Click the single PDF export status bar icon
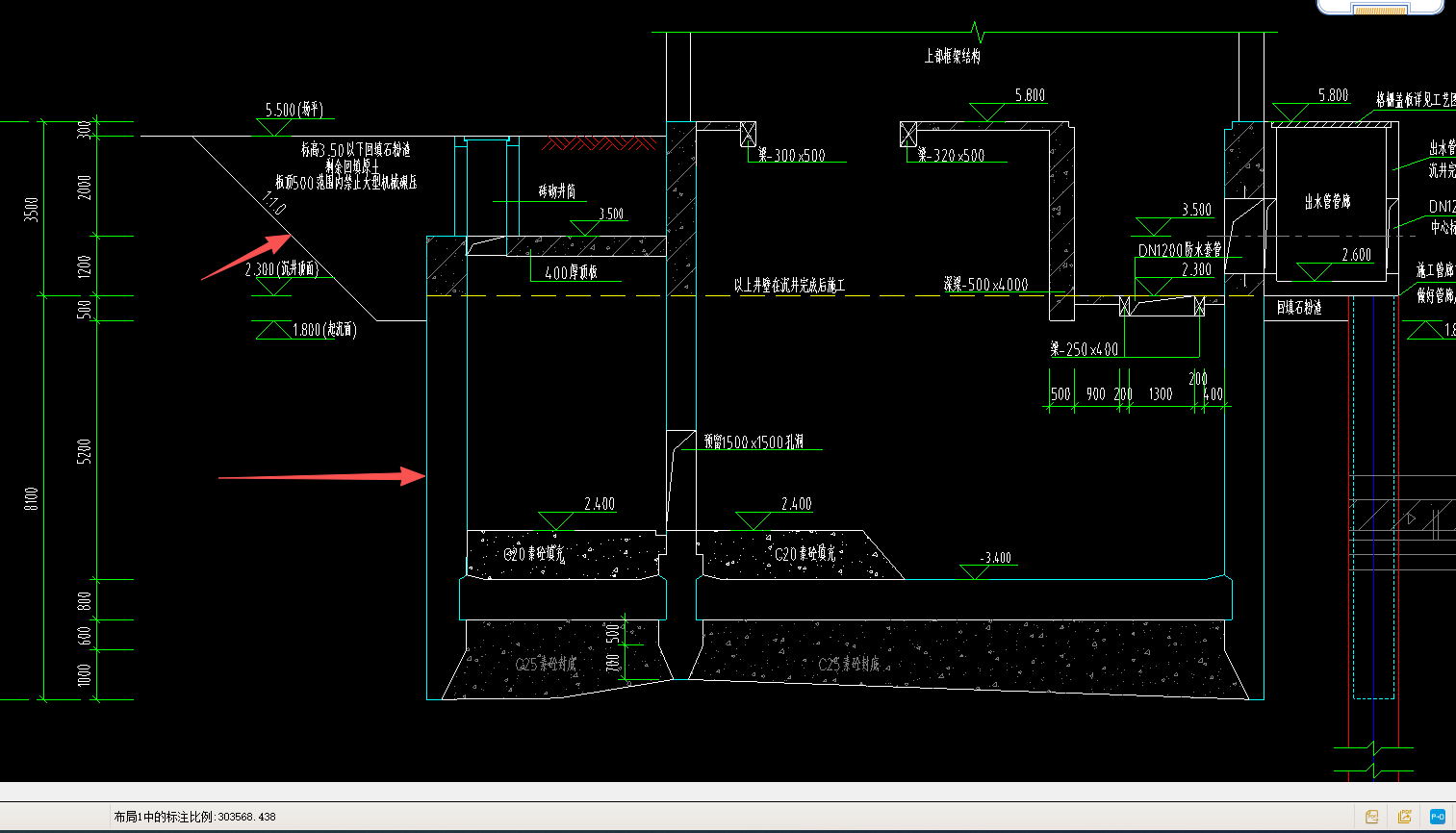The image size is (1456, 833). [1372, 817]
